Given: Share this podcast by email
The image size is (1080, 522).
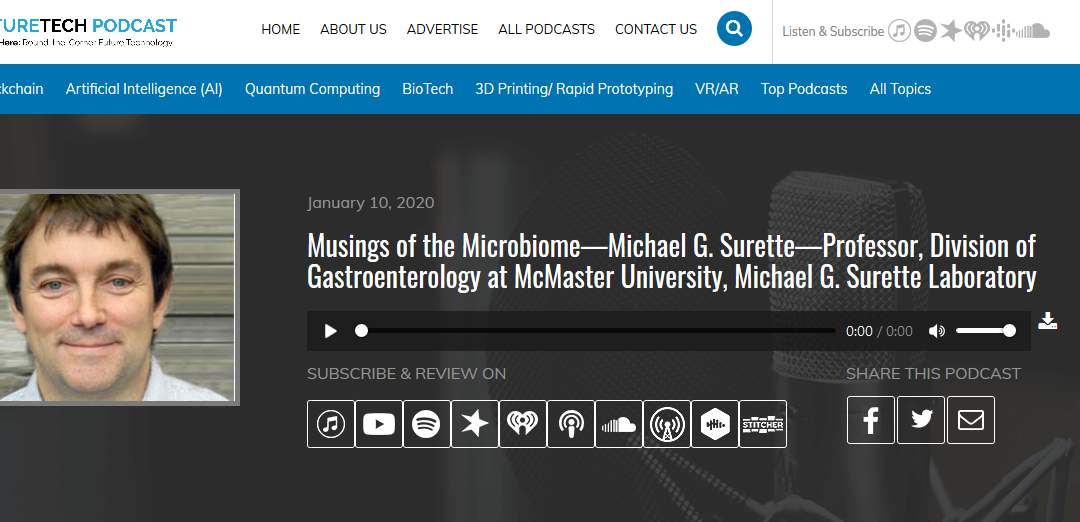Looking at the screenshot, I should click(x=970, y=419).
